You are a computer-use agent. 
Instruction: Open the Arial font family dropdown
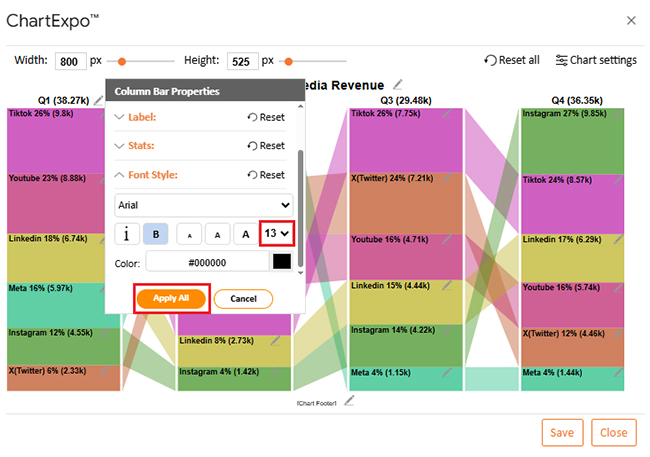(203, 204)
